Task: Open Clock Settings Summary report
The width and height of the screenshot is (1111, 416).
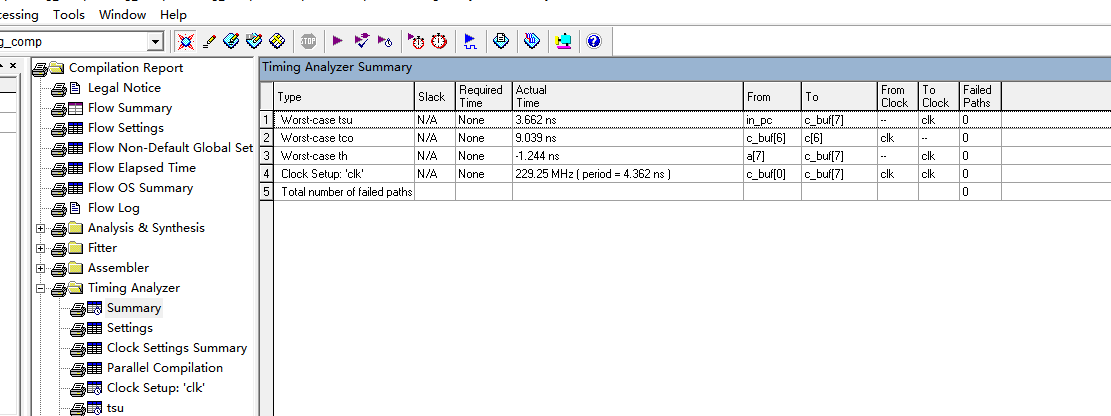Action: 176,348
